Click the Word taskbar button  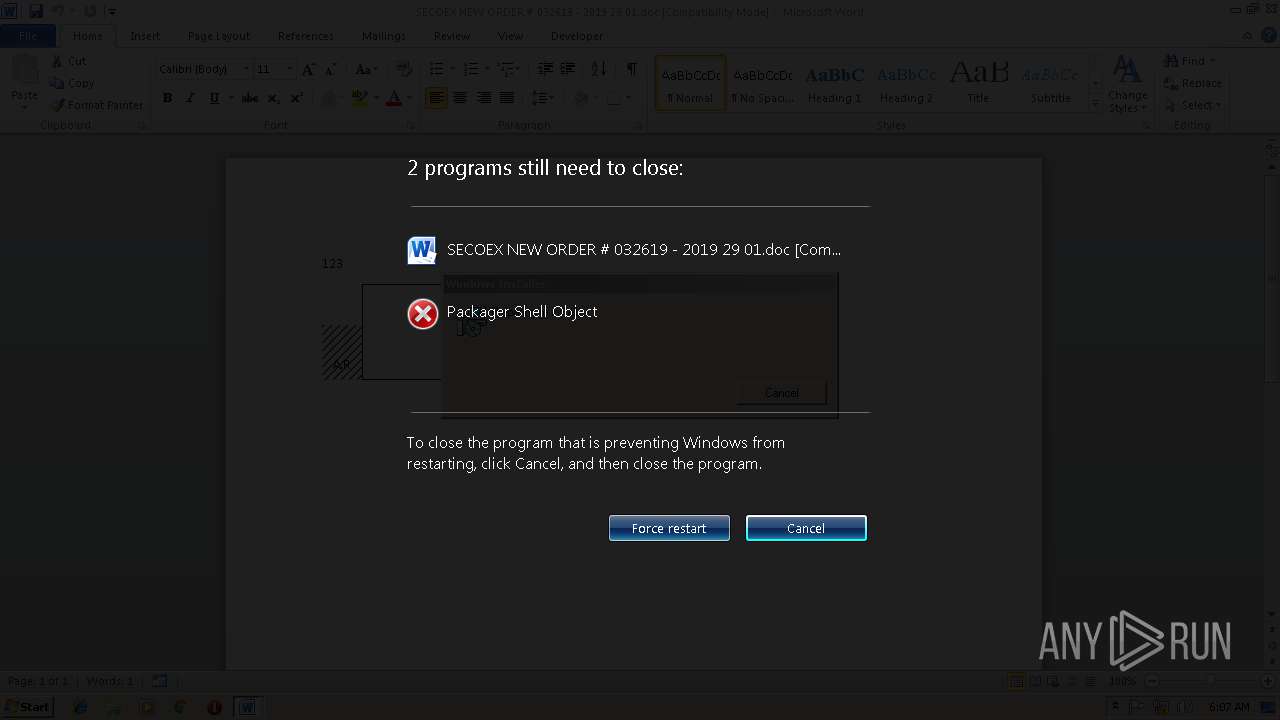tap(247, 707)
